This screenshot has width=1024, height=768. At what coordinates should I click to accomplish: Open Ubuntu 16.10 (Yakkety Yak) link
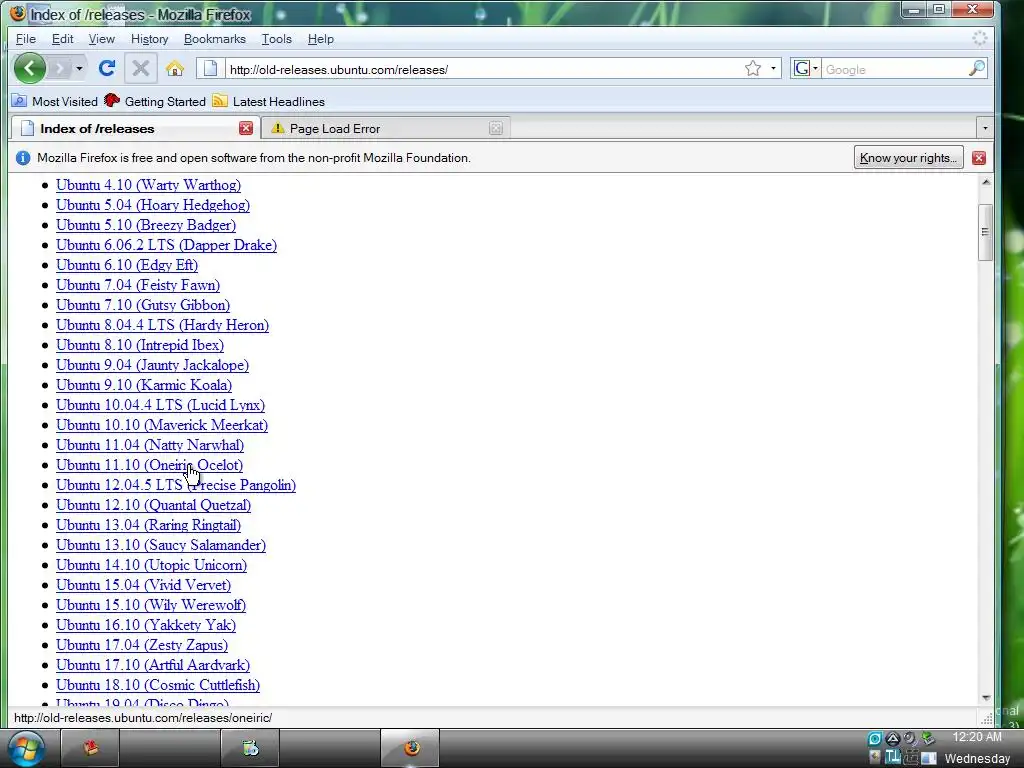tap(146, 625)
